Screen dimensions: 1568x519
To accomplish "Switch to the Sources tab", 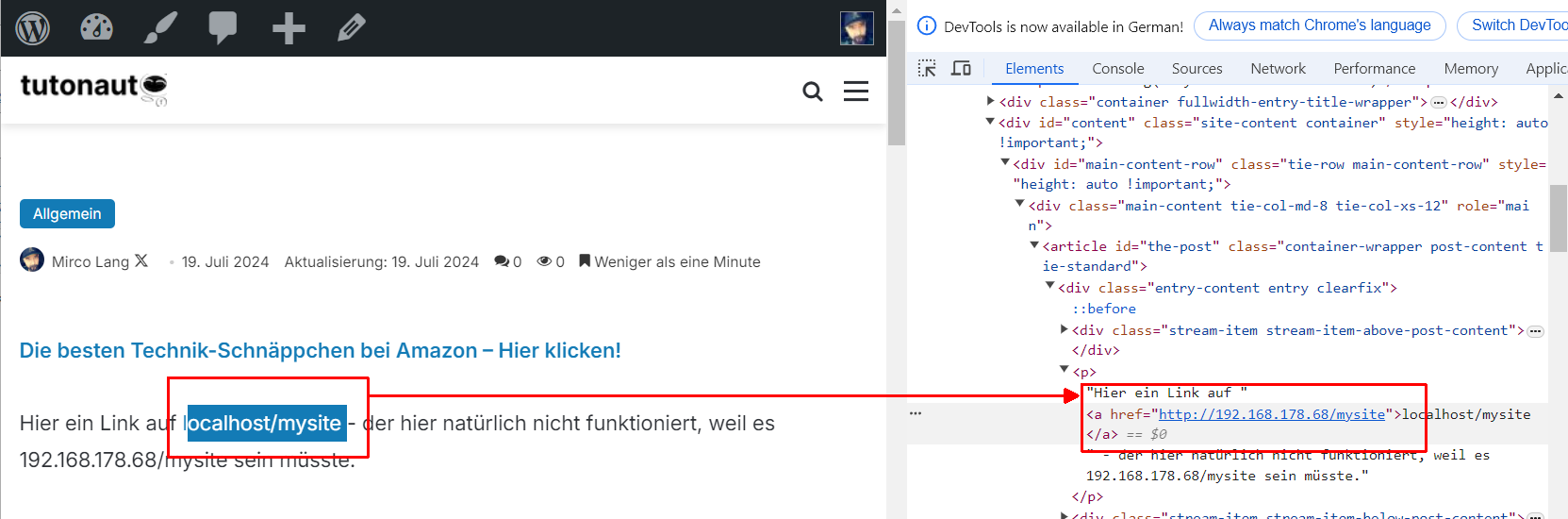I will pos(1197,69).
